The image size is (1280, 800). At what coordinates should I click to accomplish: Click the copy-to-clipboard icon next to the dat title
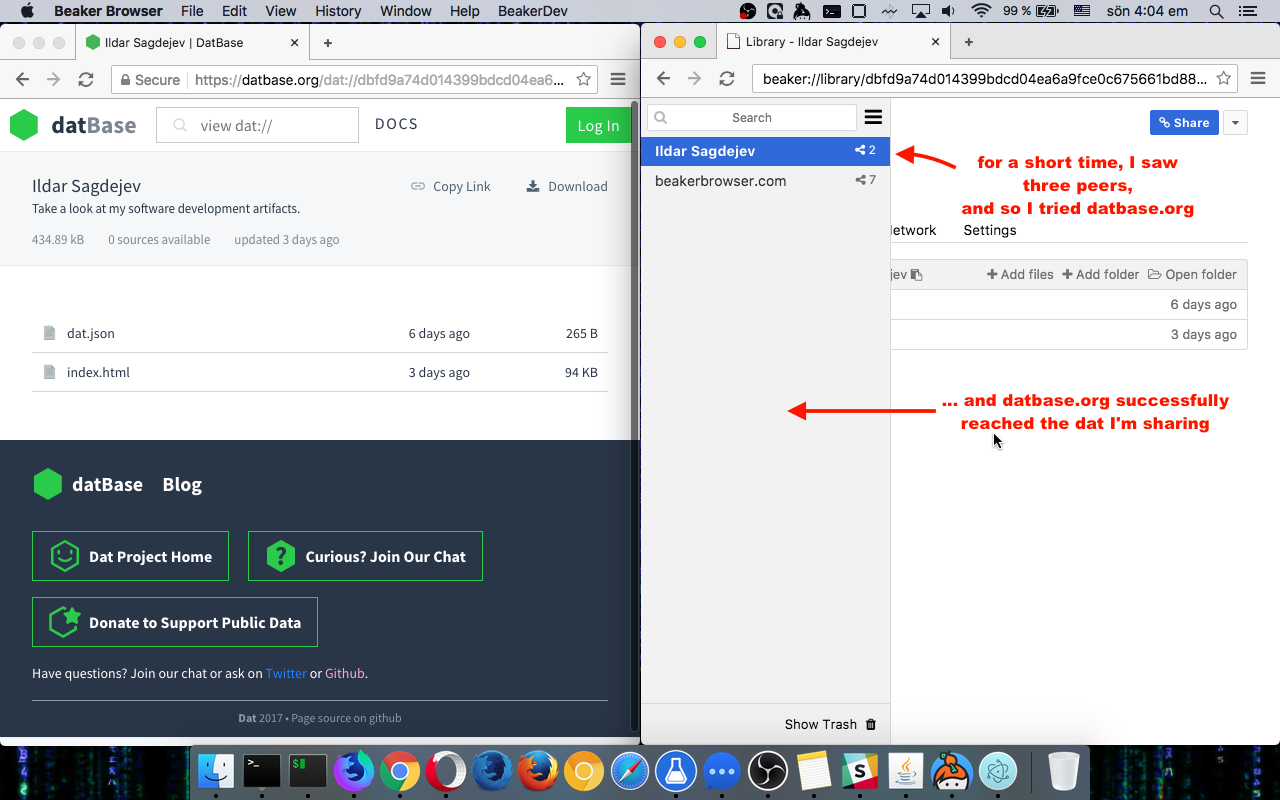pos(916,273)
